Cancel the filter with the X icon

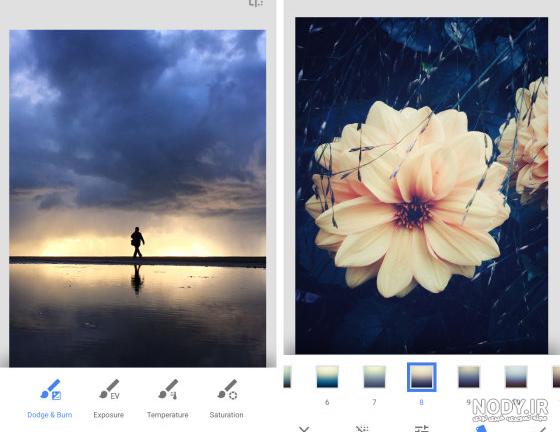(x=304, y=428)
